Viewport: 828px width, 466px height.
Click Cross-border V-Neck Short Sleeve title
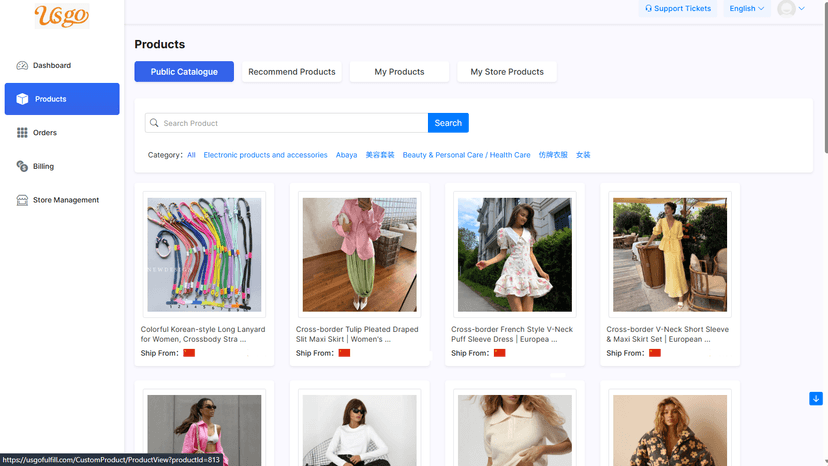(667, 334)
